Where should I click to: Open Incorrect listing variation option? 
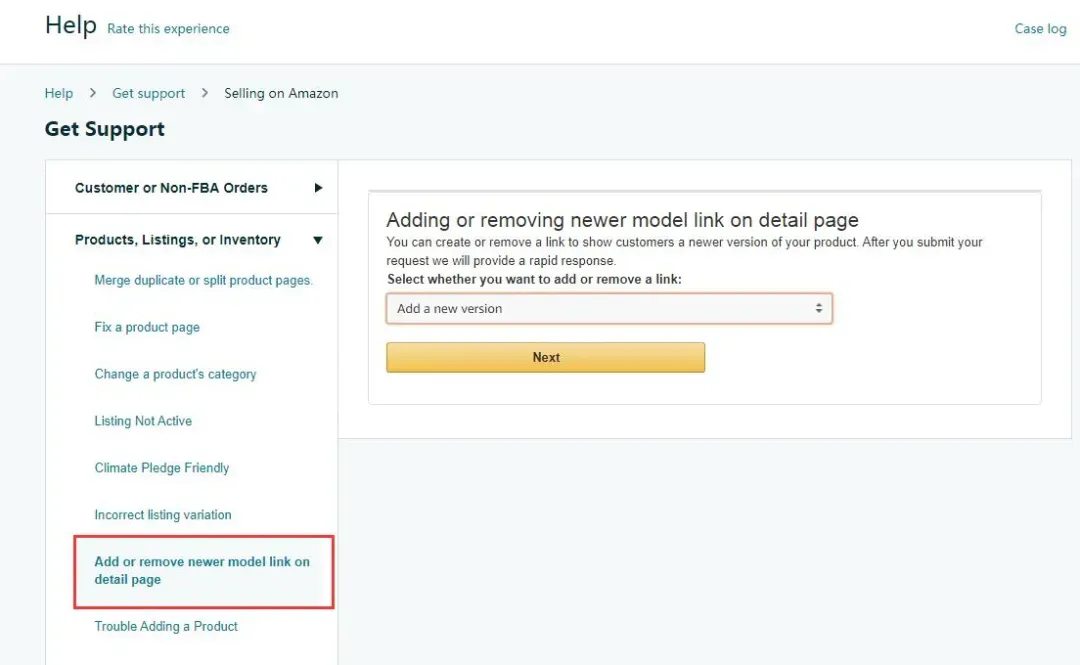click(163, 515)
